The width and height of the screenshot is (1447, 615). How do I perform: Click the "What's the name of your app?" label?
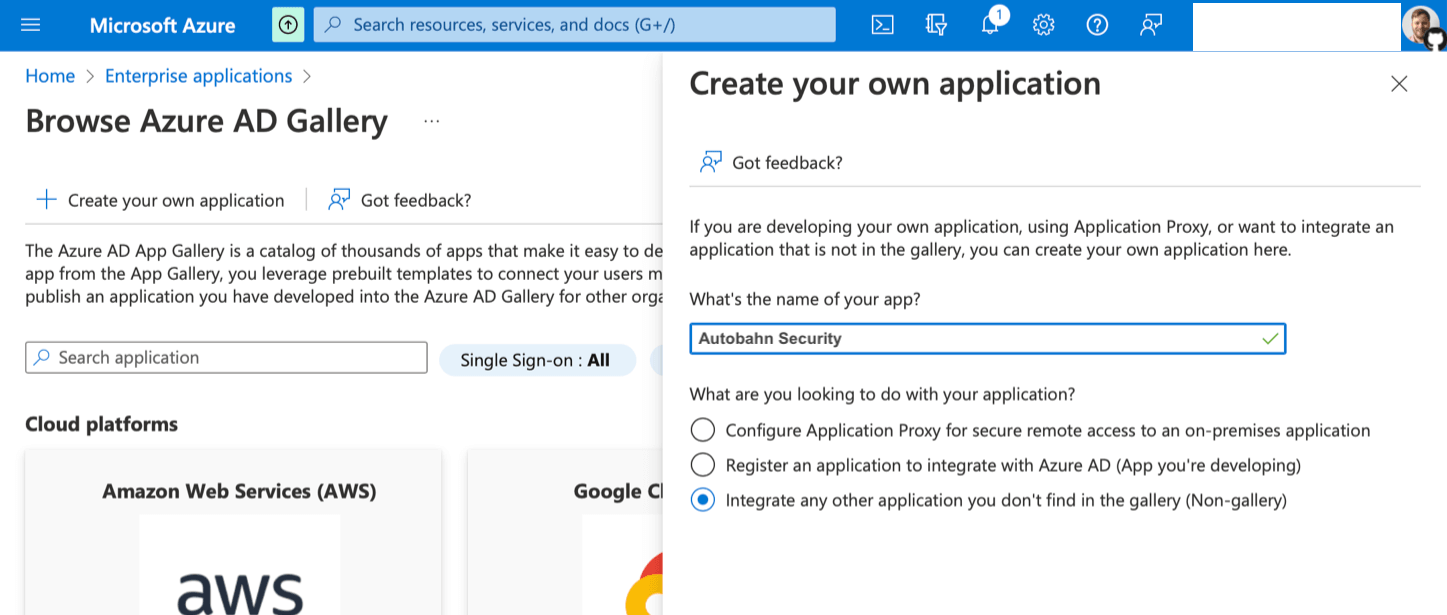[805, 298]
